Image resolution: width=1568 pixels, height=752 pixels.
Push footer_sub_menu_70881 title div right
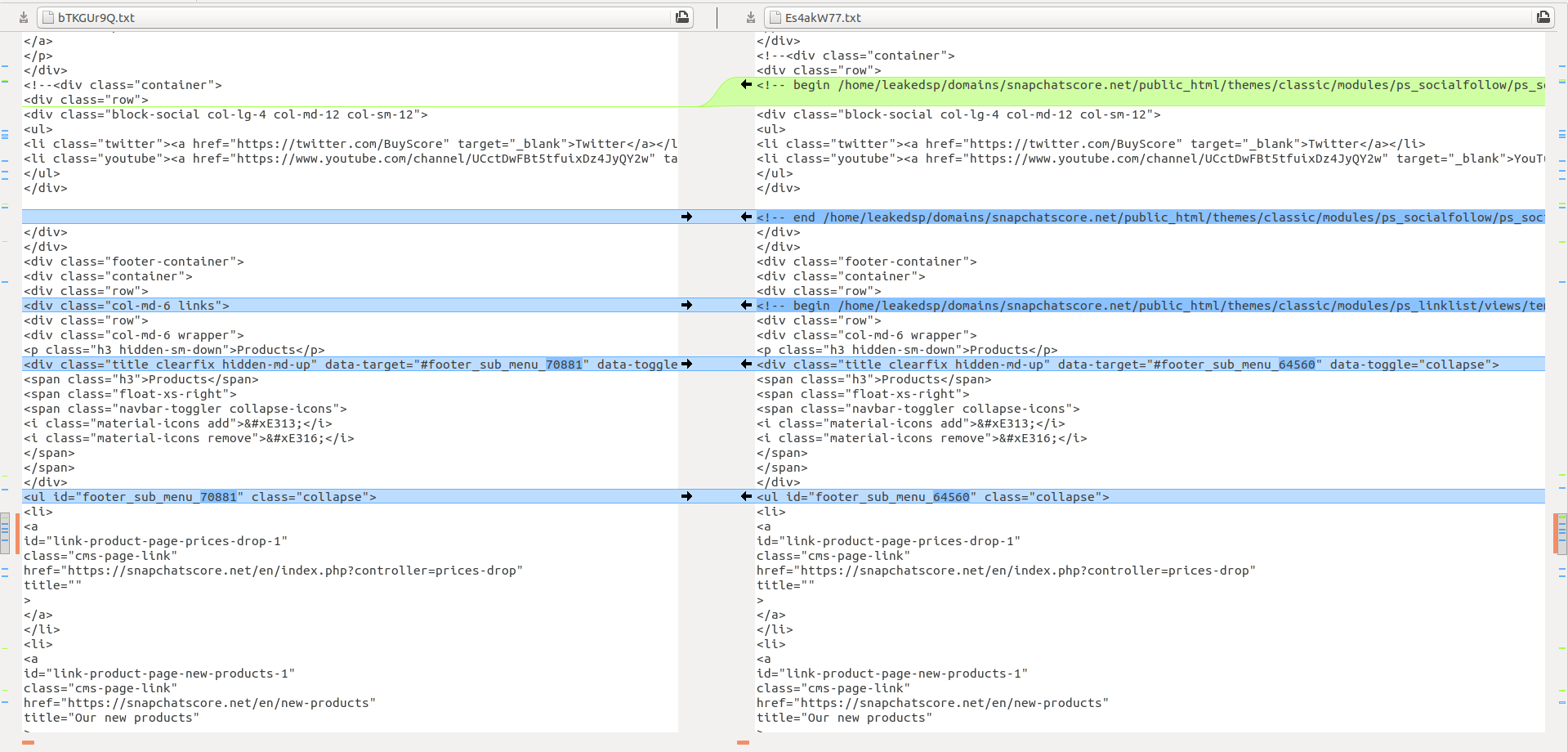click(686, 364)
